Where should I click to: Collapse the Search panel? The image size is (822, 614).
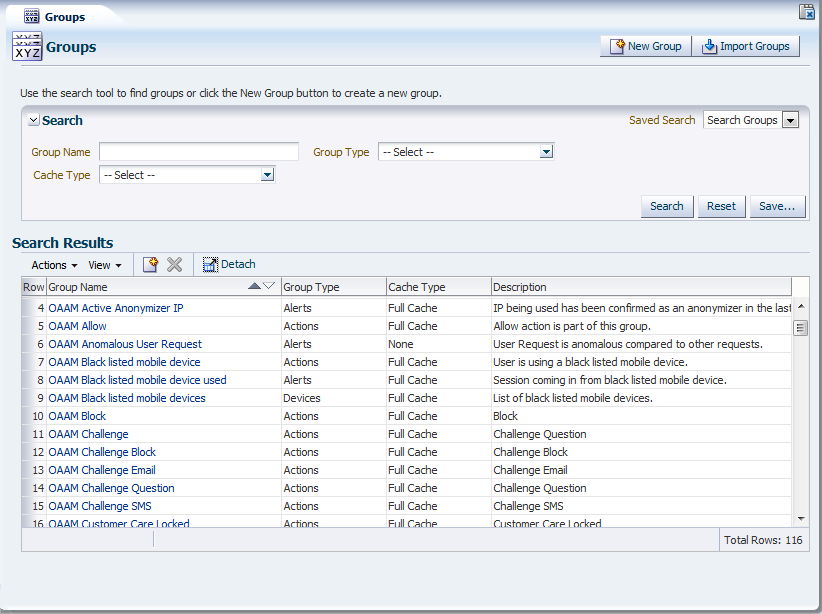(x=34, y=120)
